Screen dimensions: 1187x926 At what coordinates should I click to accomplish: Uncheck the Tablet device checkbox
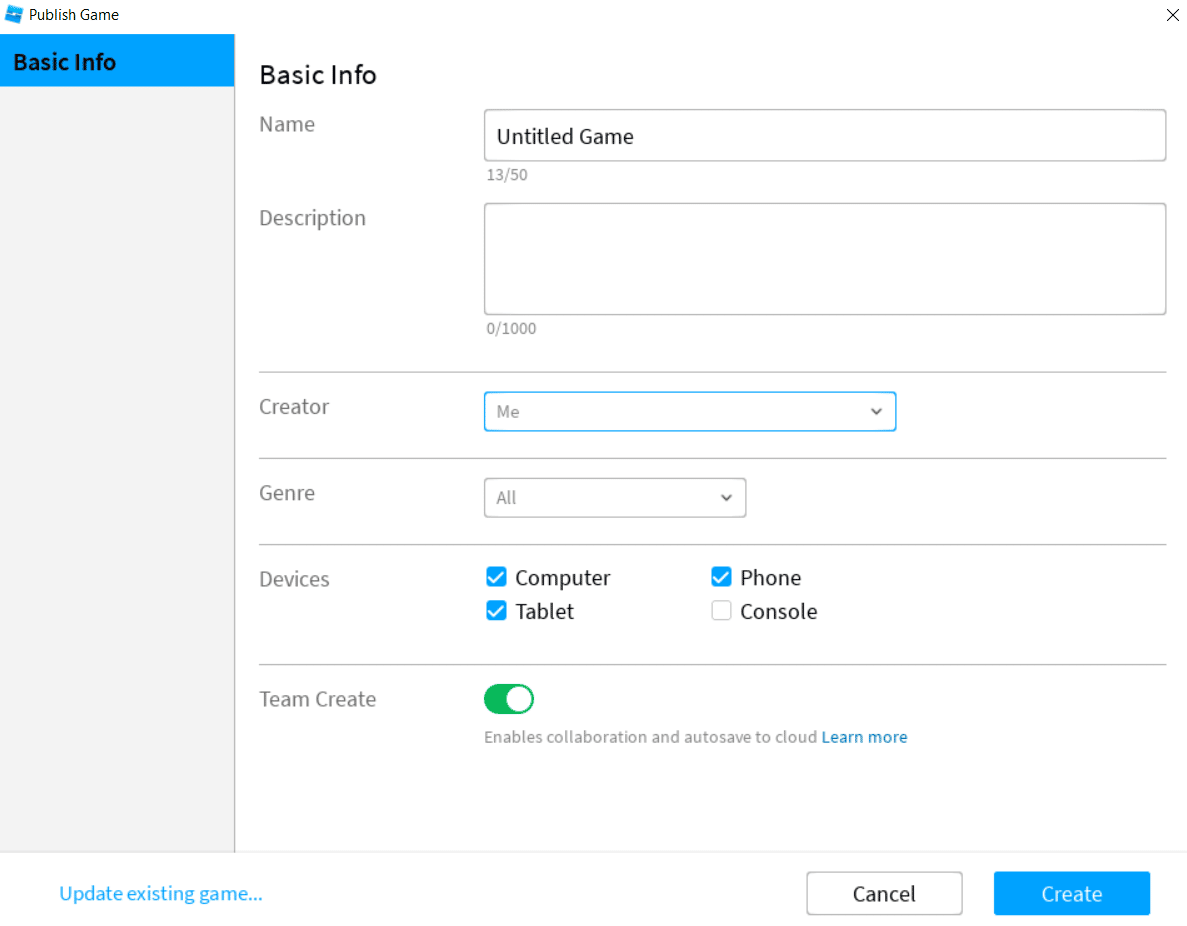coord(496,610)
